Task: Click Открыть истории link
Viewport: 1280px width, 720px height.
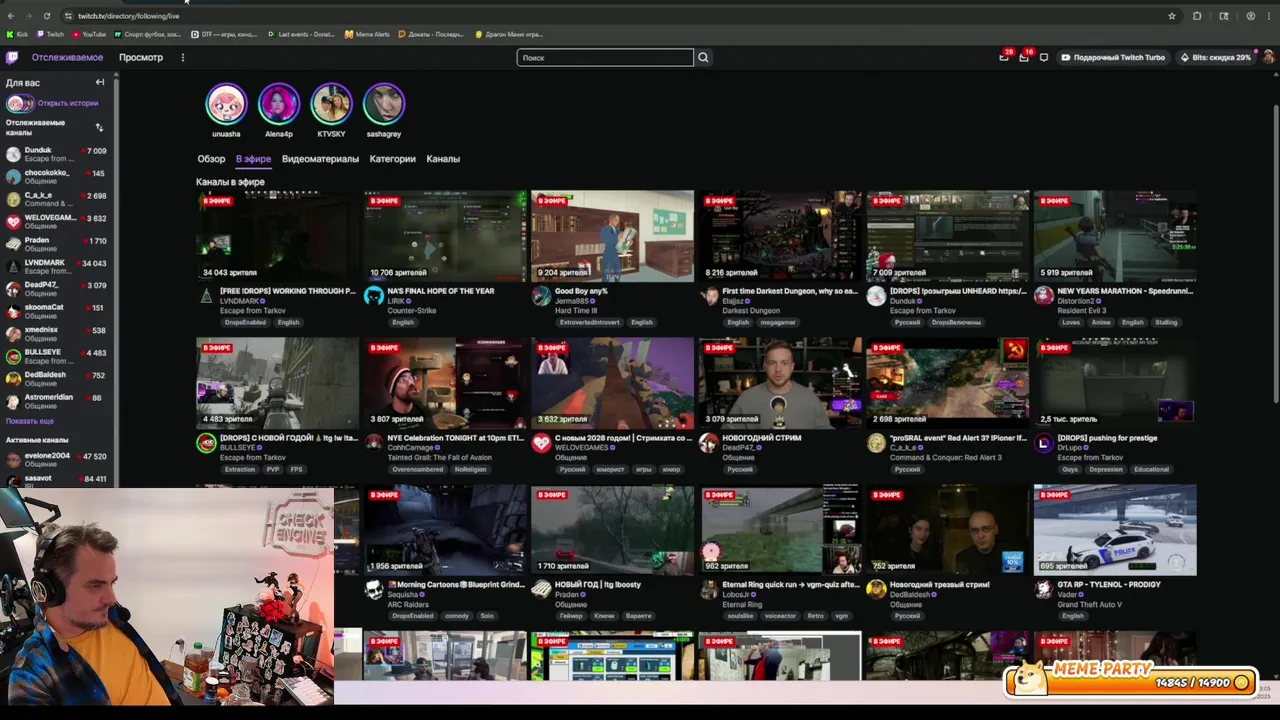Action: tap(68, 103)
